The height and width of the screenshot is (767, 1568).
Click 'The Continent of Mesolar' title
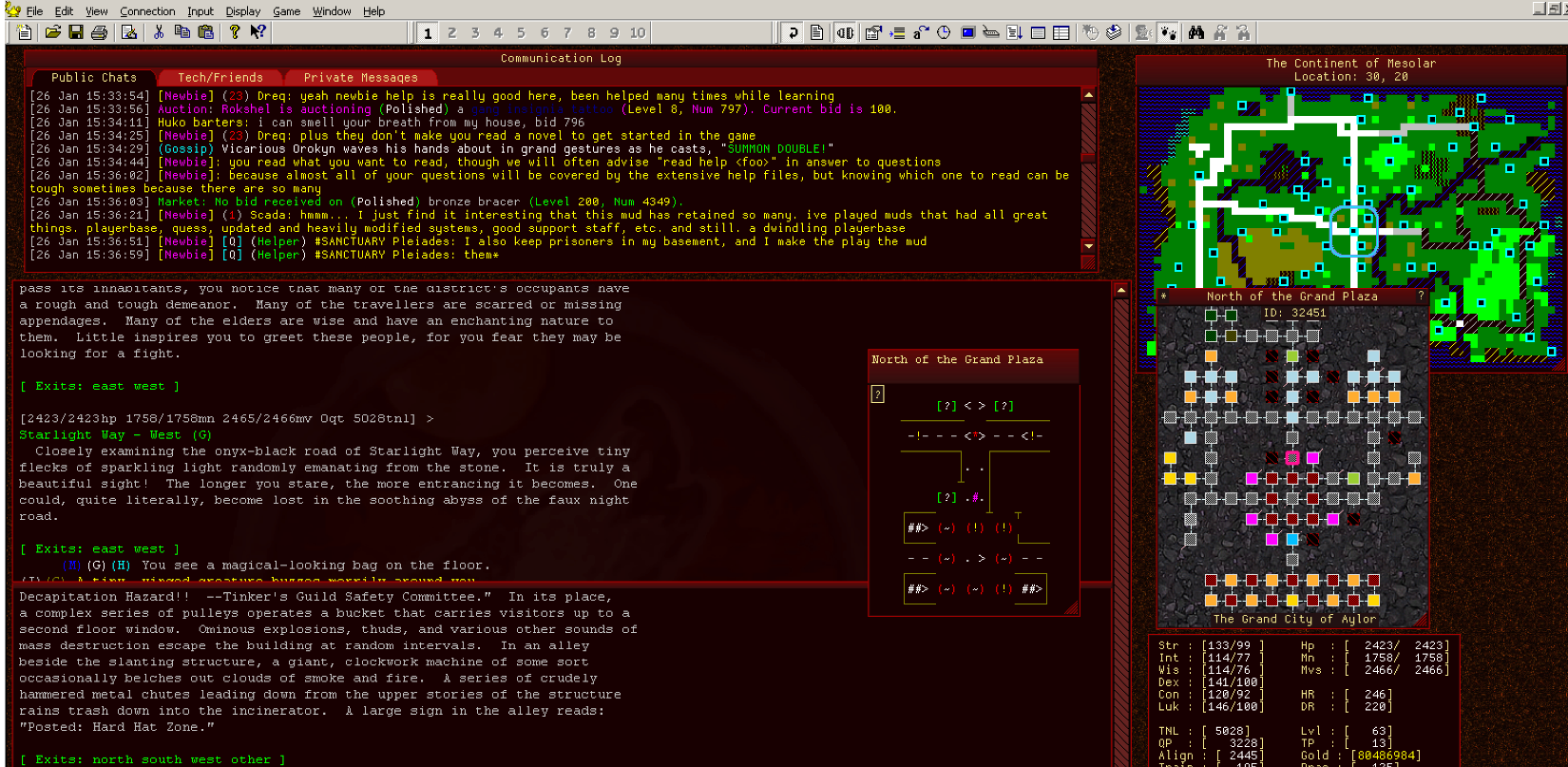1350,64
